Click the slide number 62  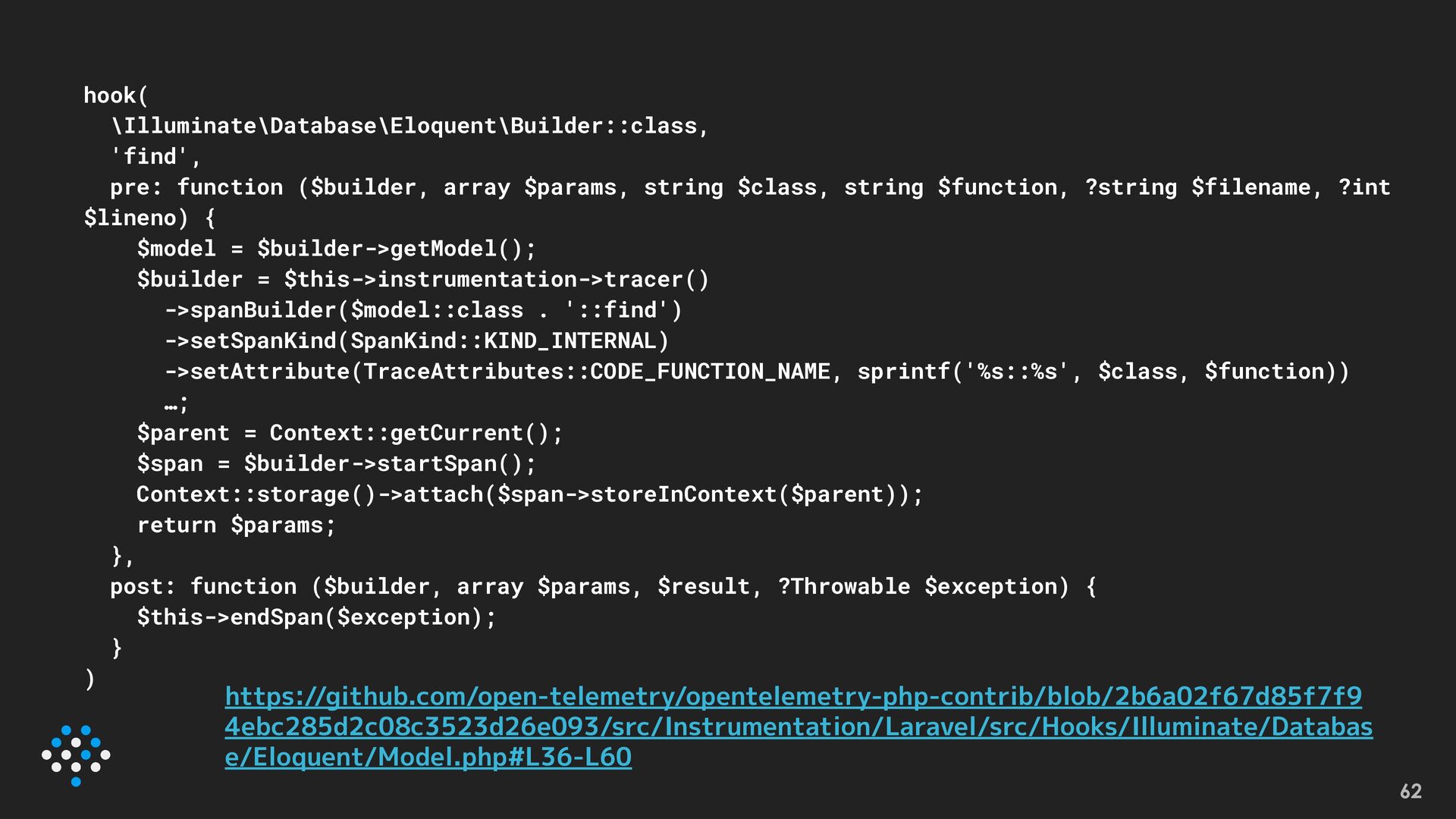(x=1410, y=791)
